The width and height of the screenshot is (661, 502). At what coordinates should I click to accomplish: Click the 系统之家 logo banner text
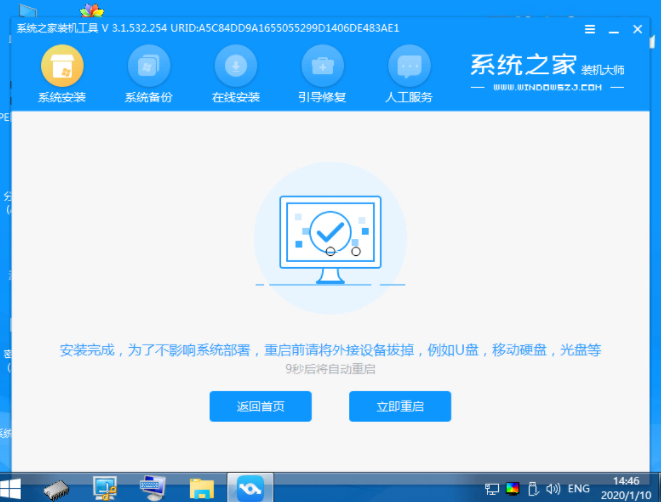[x=523, y=65]
